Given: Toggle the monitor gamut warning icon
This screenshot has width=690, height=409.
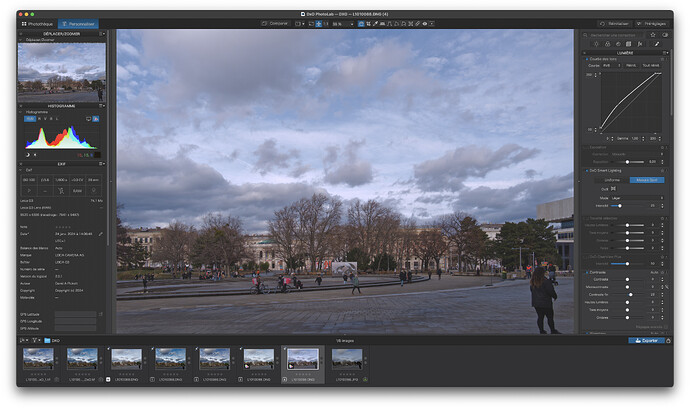Looking at the screenshot, I should [x=88, y=119].
